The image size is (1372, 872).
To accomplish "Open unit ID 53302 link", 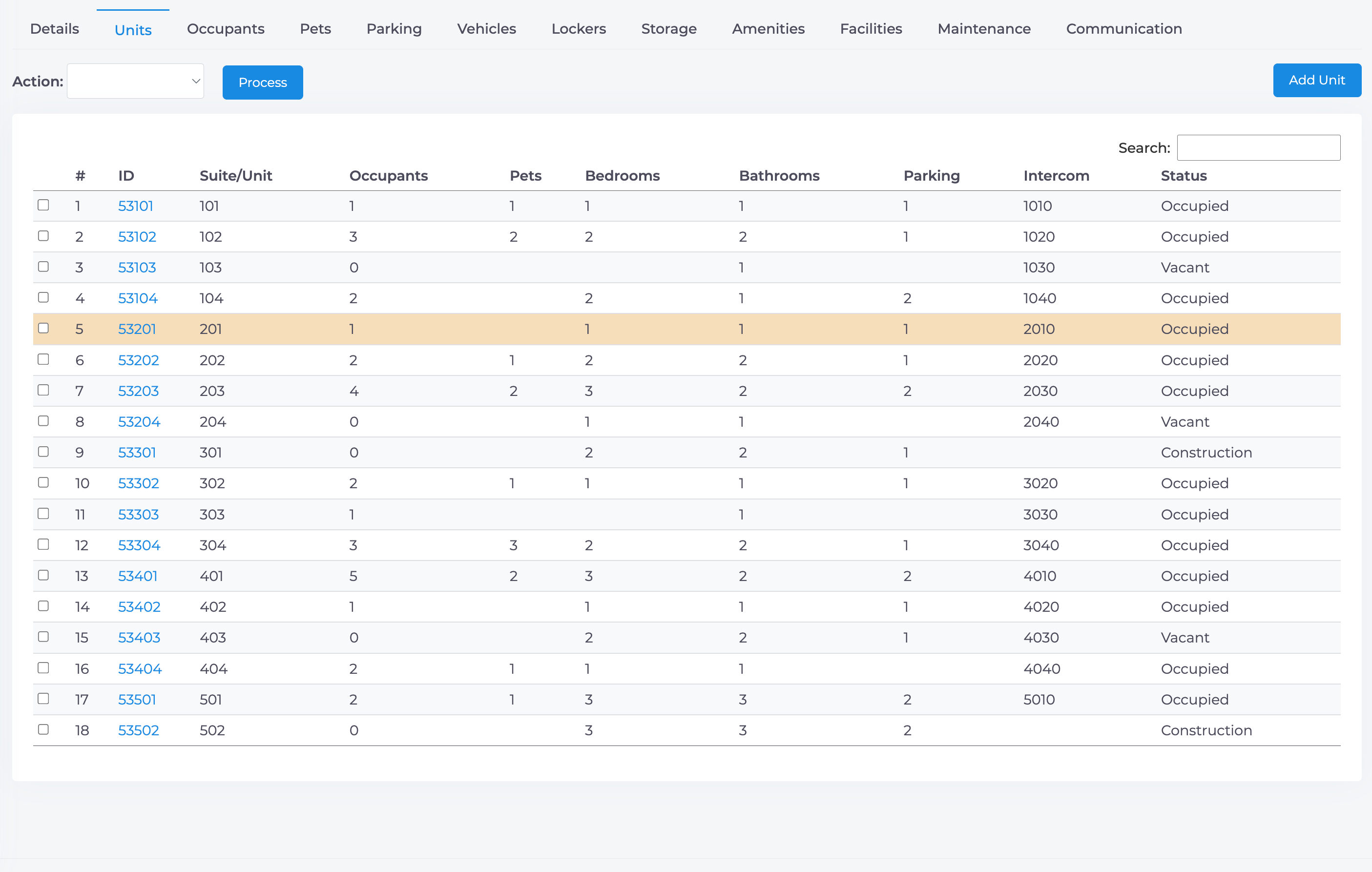I will 139,483.
